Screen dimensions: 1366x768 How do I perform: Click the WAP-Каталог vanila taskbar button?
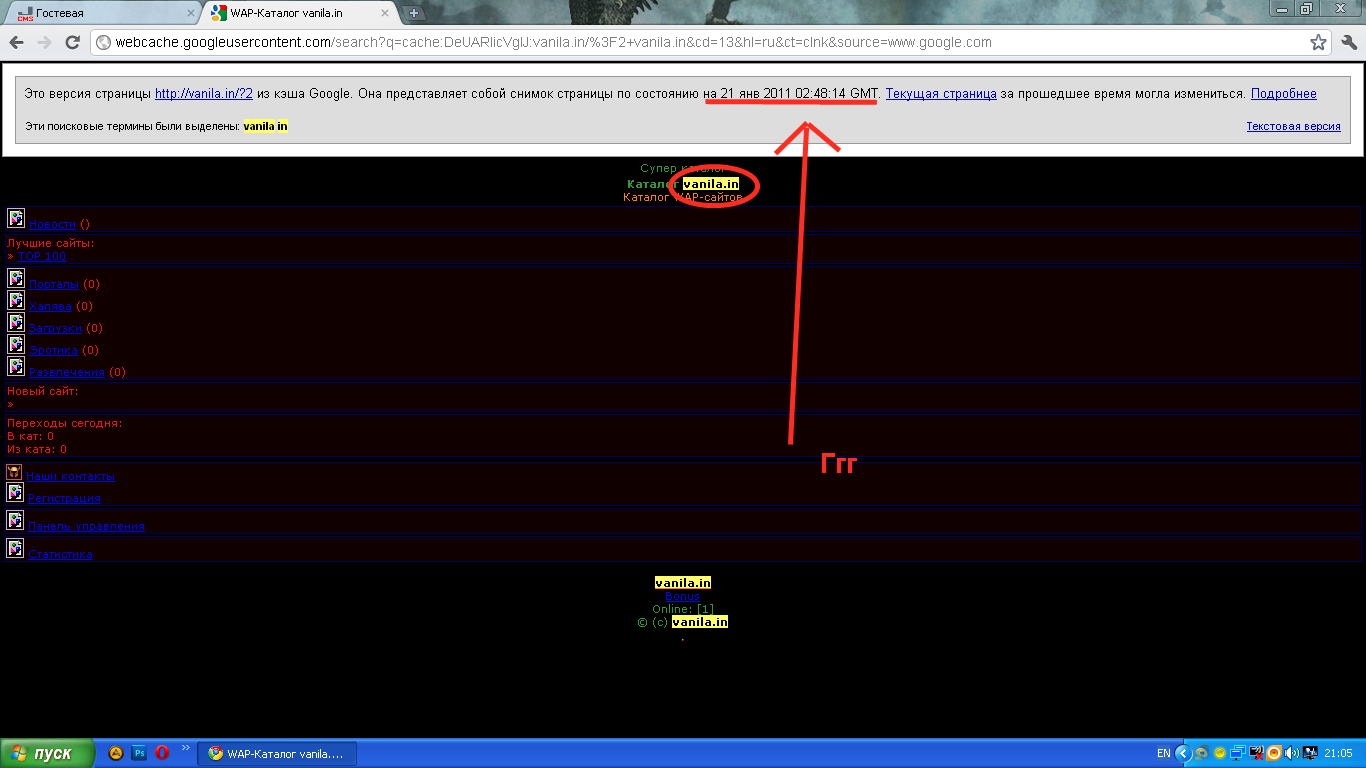coord(277,753)
